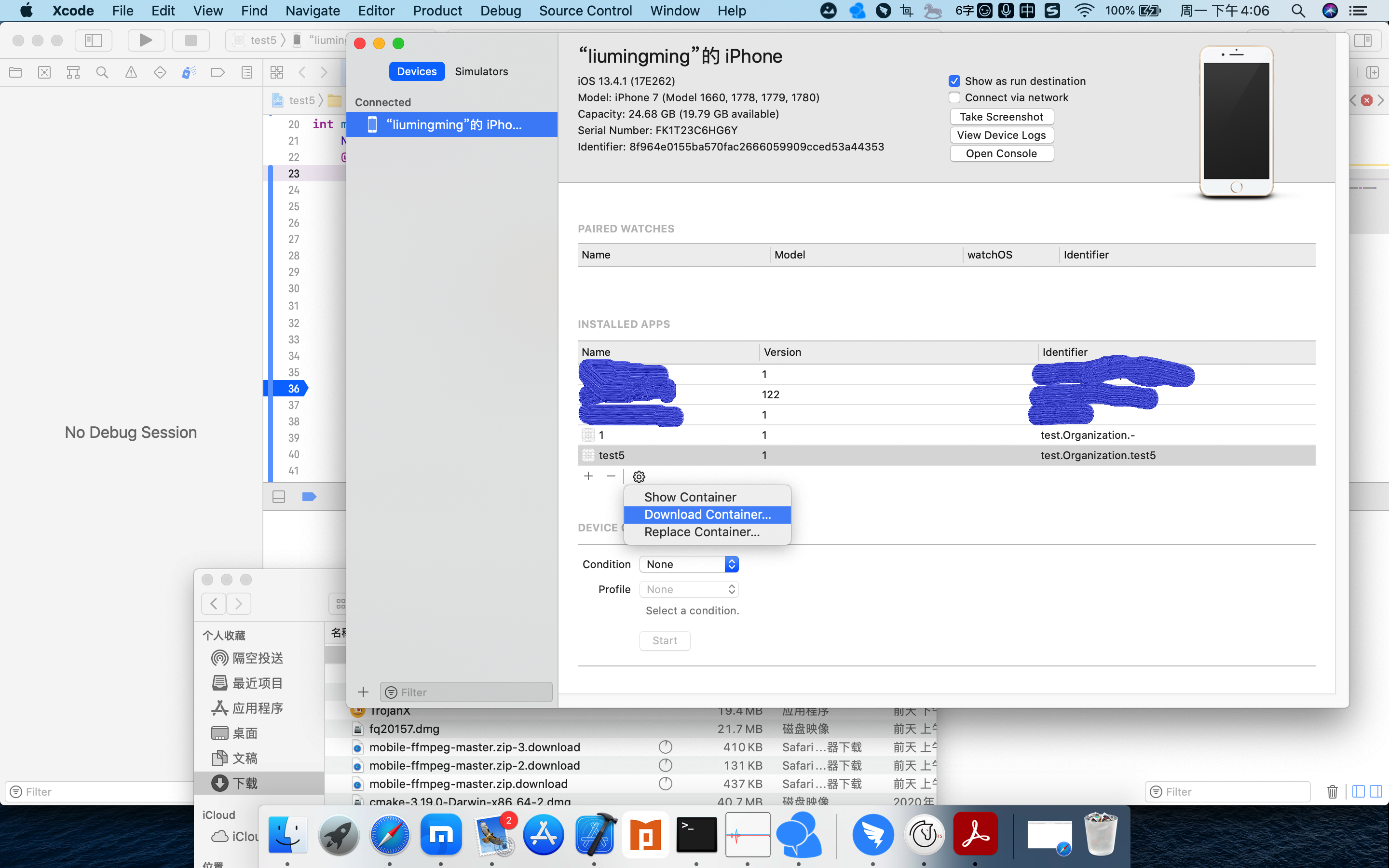Click the trash icon in console area
The width and height of the screenshot is (1389, 868).
tap(1332, 792)
